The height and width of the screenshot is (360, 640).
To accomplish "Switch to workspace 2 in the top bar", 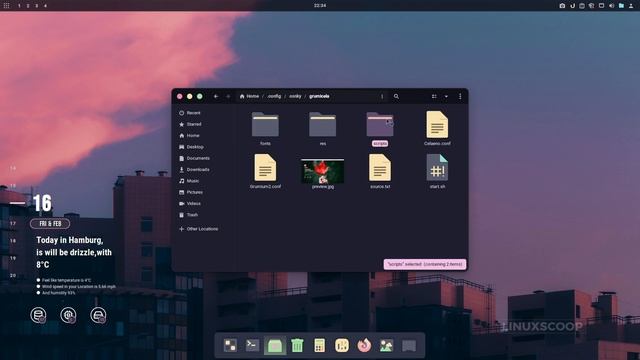I will (28, 6).
